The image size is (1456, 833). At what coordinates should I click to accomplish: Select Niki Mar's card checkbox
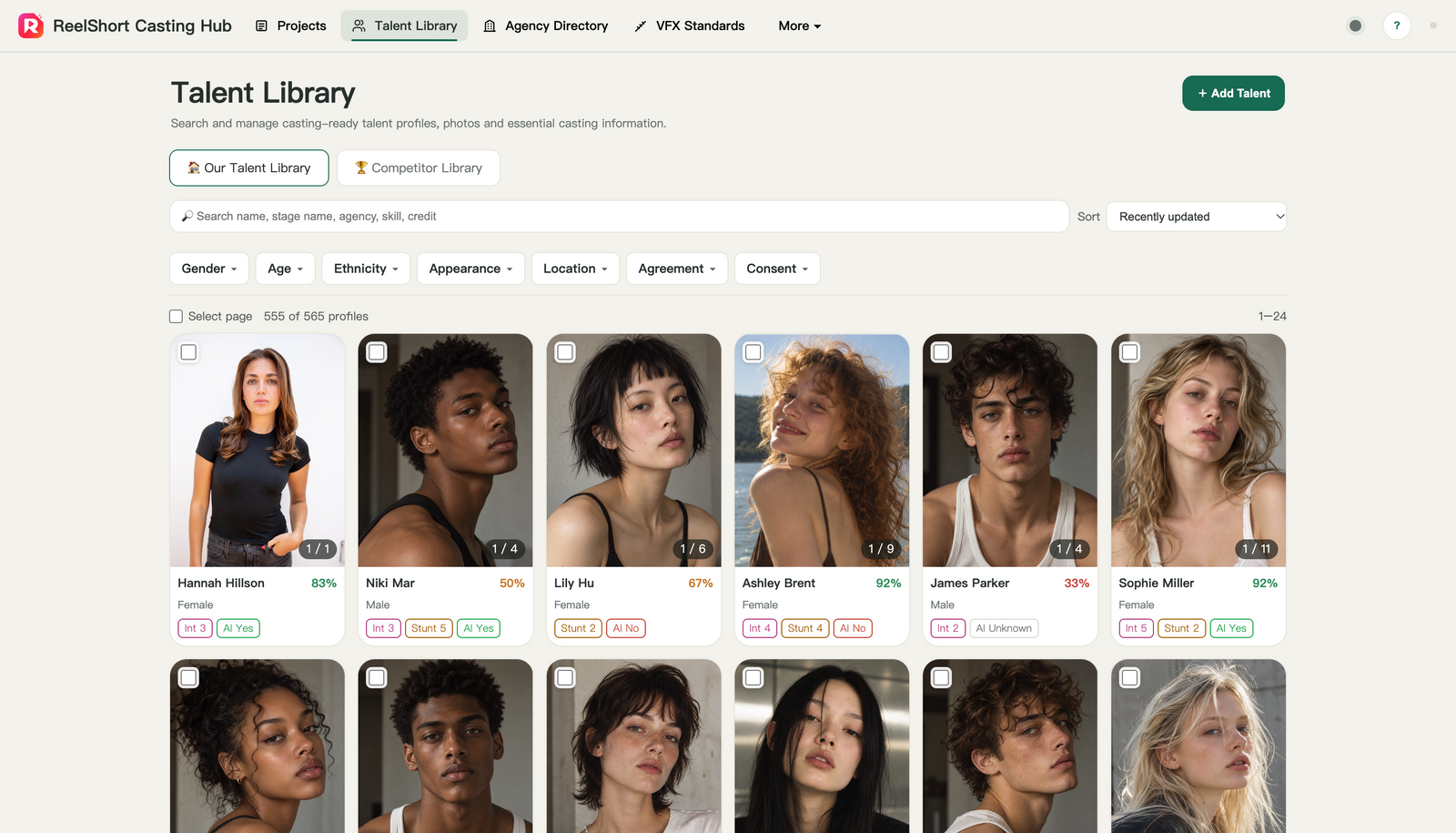coord(377,352)
